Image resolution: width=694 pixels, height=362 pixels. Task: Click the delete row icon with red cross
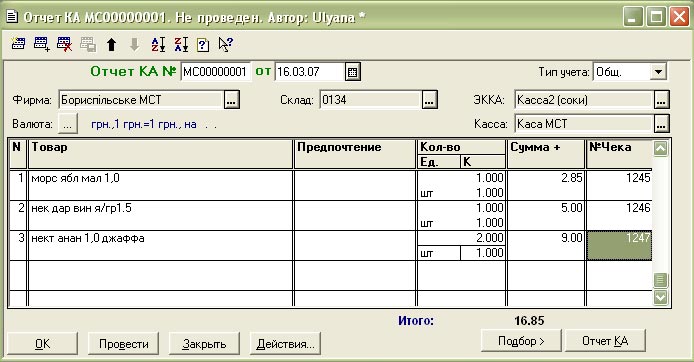(65, 44)
